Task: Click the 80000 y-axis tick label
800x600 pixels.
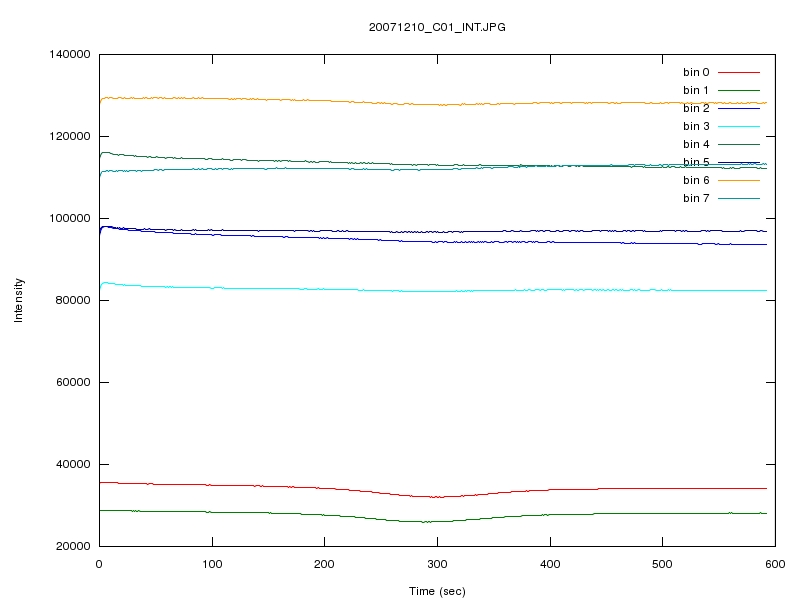Action: click(x=72, y=300)
